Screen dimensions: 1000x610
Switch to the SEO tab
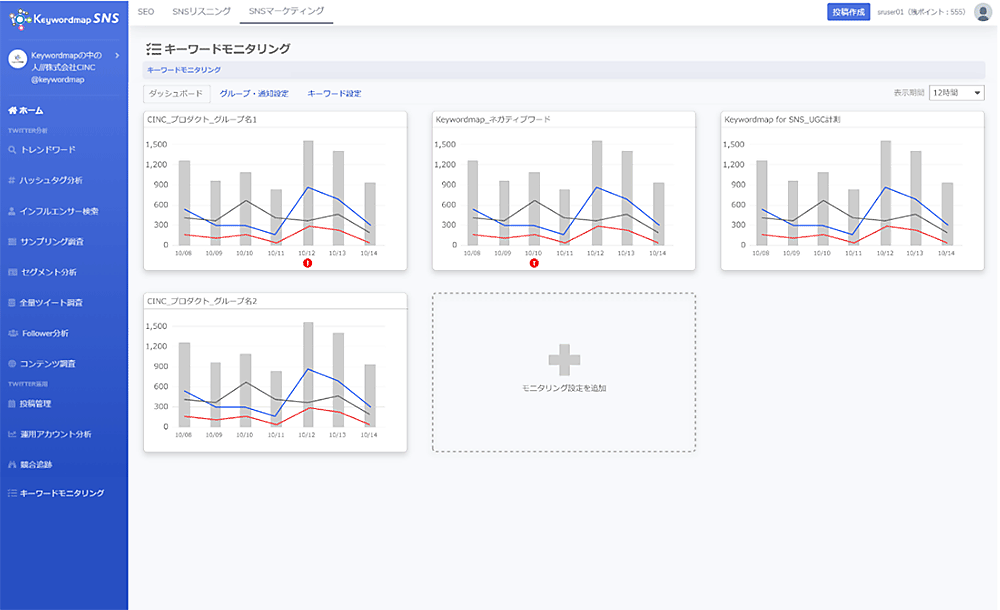146,12
